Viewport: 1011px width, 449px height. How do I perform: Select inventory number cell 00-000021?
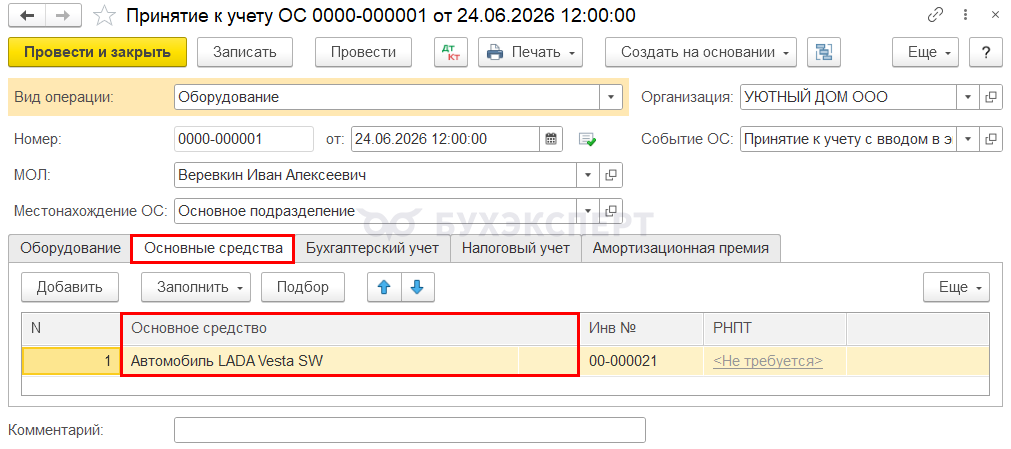pos(642,361)
